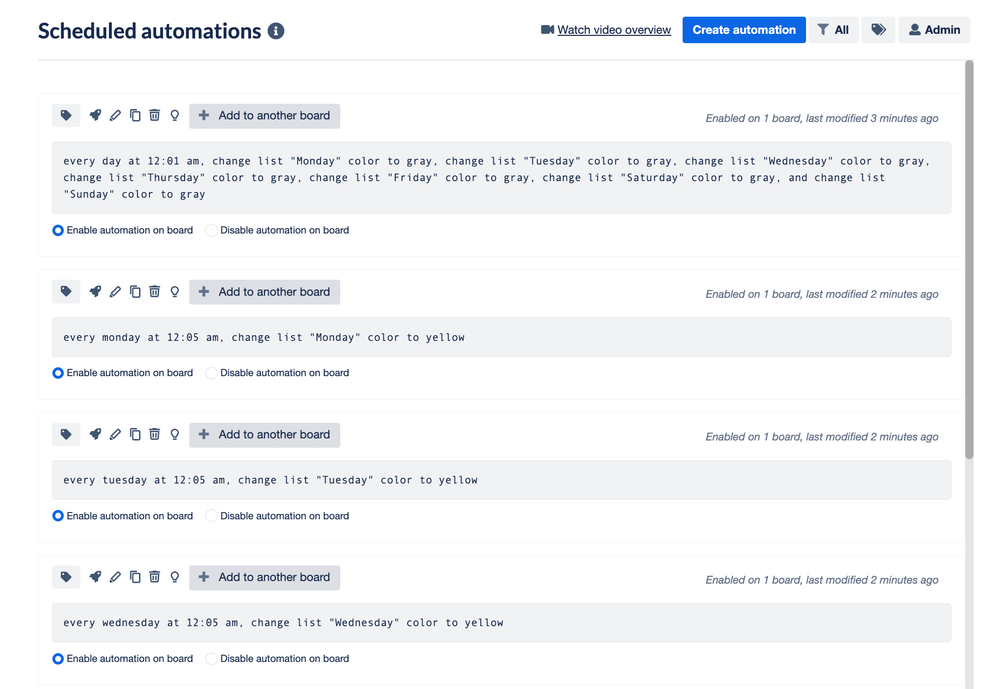Delete the daily gray-color automation with the trash icon
This screenshot has height=689, width=999.
click(154, 115)
